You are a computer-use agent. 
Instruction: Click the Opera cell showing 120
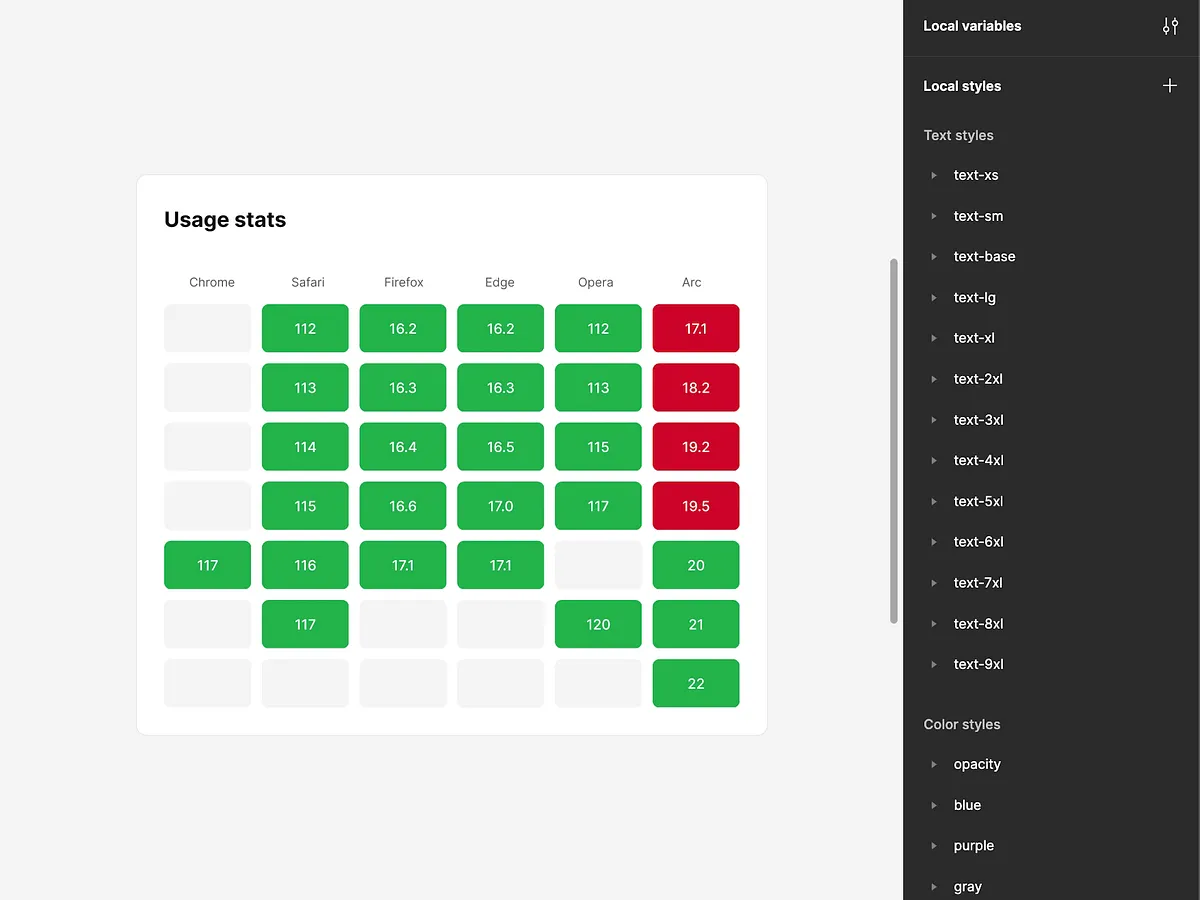click(598, 624)
